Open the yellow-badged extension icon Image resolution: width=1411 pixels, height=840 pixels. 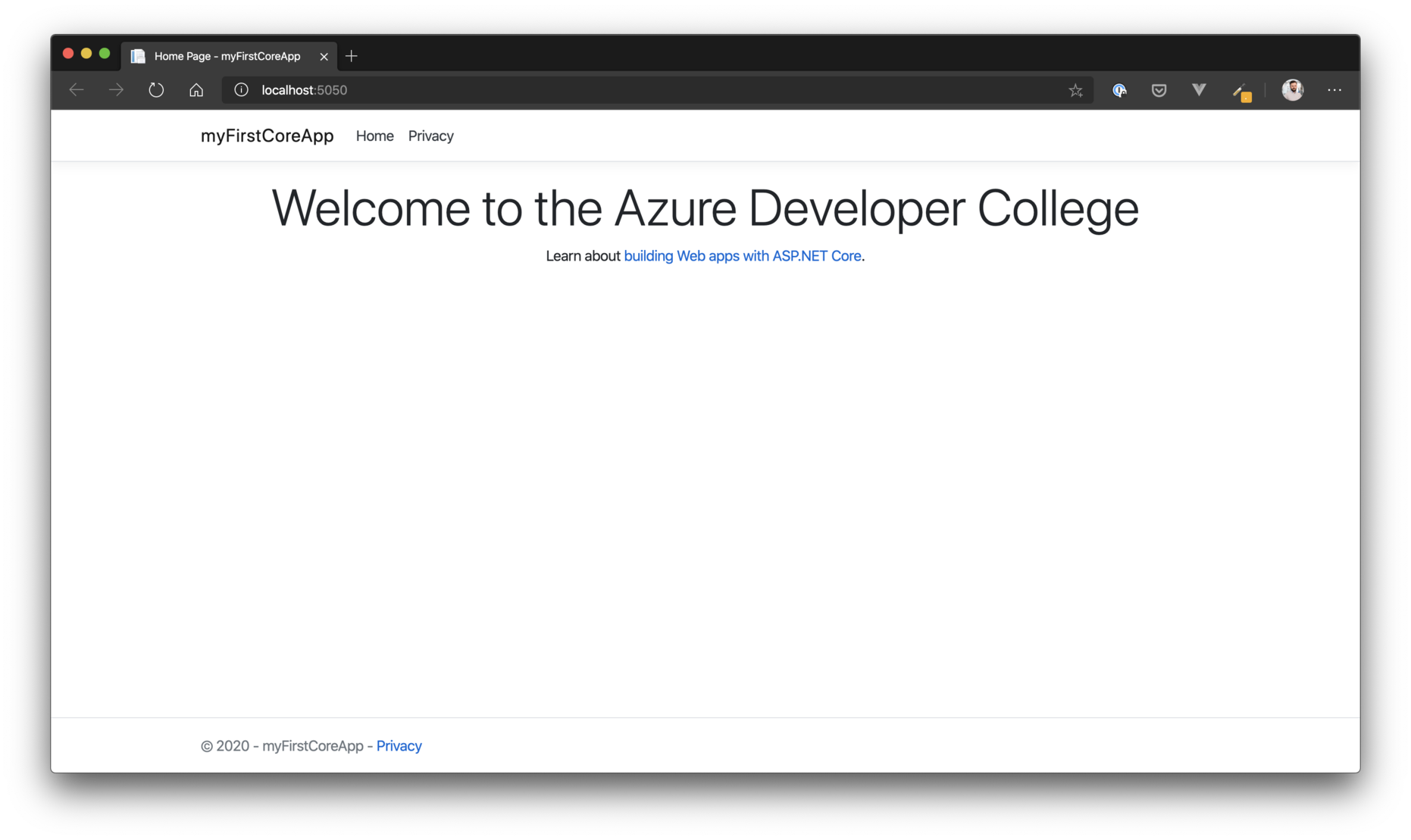[x=1240, y=89]
